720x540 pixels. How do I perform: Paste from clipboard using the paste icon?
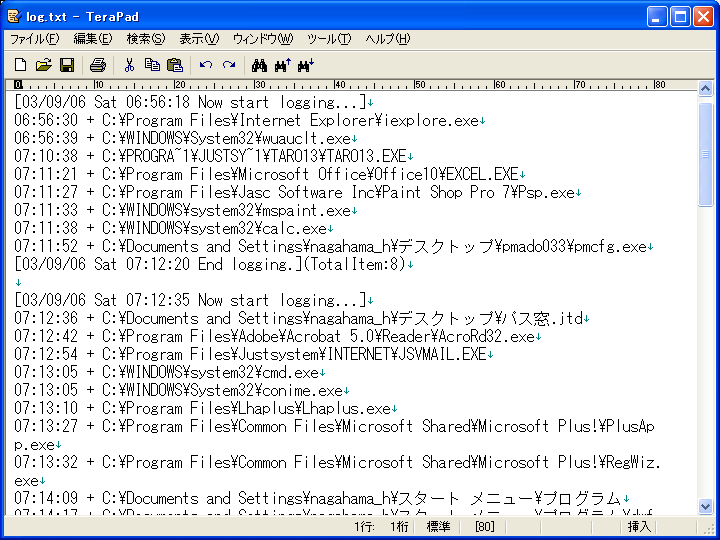175,65
